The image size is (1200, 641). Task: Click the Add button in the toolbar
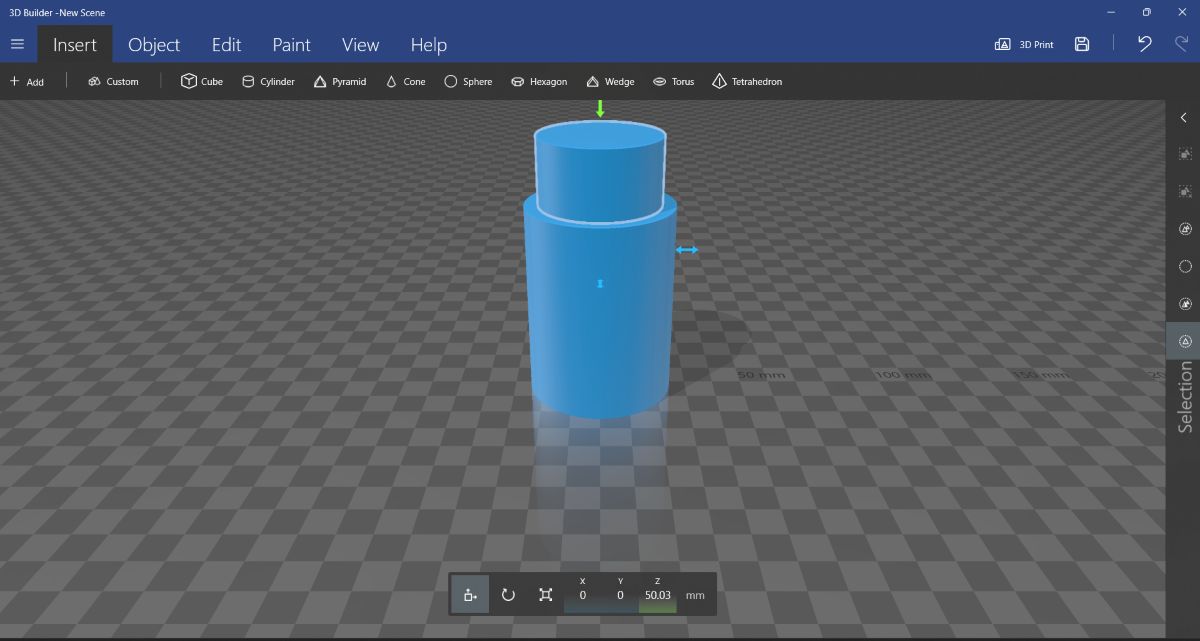tap(29, 81)
